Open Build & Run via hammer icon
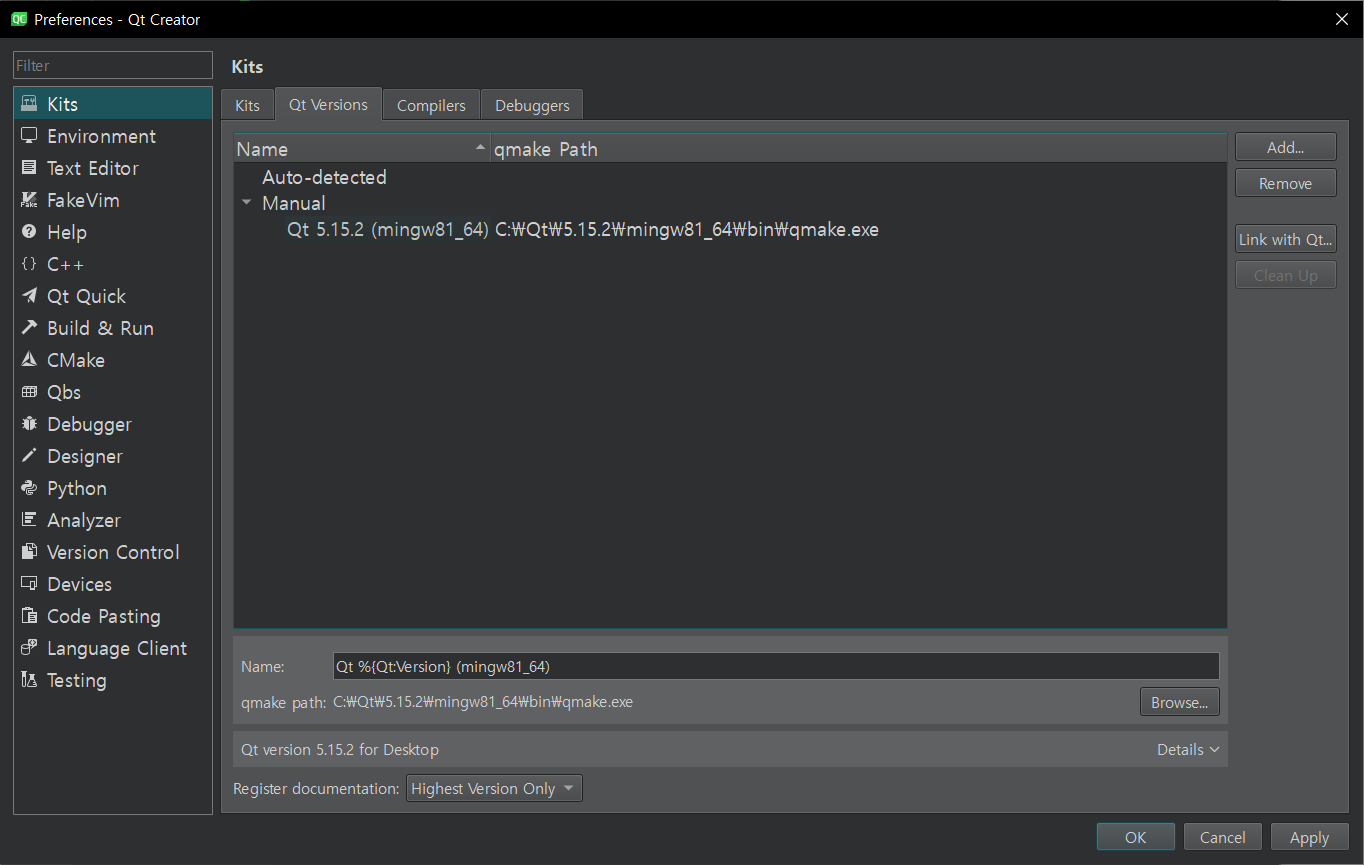Viewport: 1364px width, 865px height. [29, 328]
